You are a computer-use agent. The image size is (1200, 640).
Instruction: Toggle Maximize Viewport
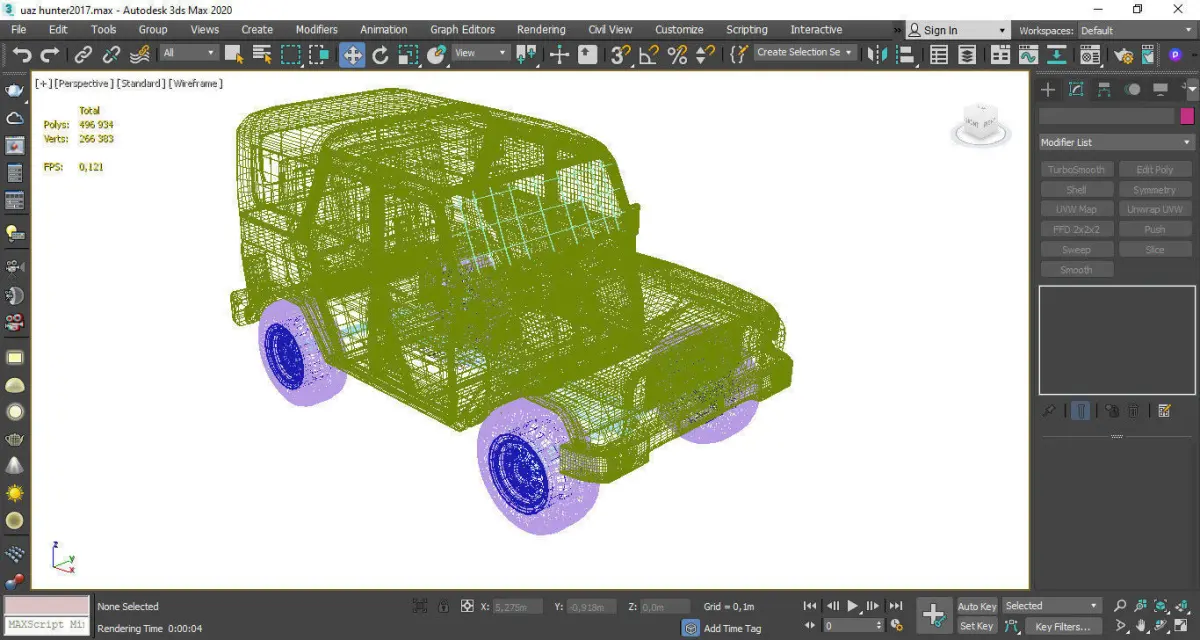[x=1182, y=626]
